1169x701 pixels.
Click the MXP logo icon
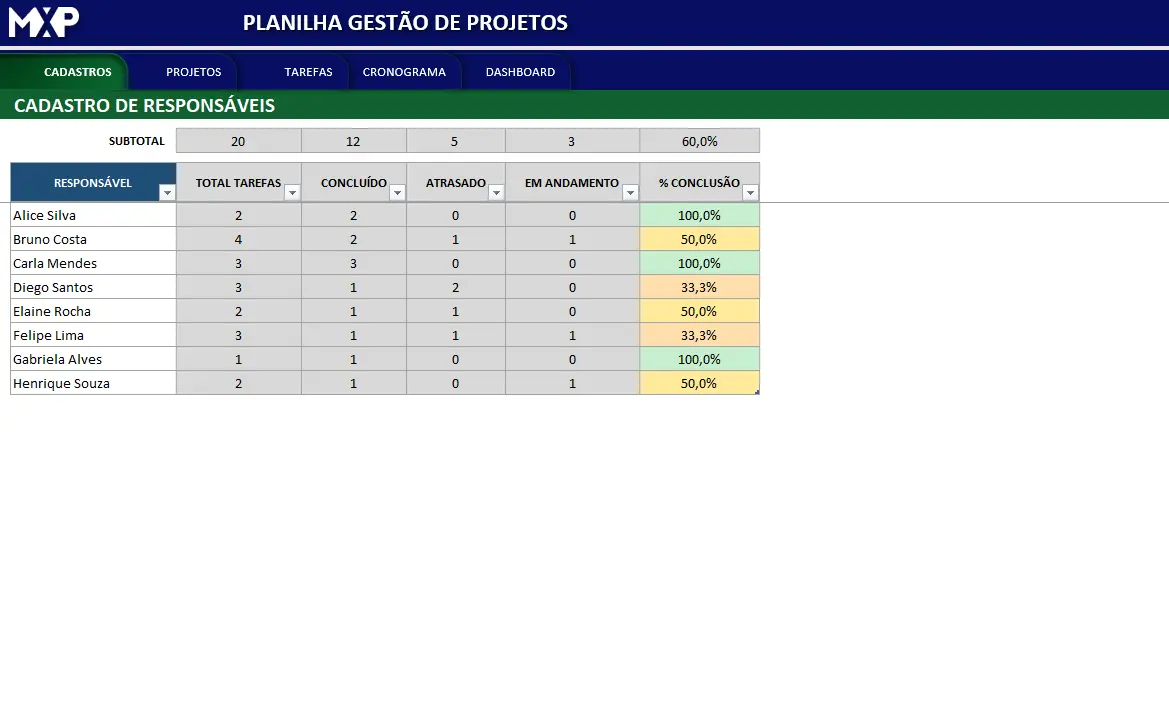[43, 22]
